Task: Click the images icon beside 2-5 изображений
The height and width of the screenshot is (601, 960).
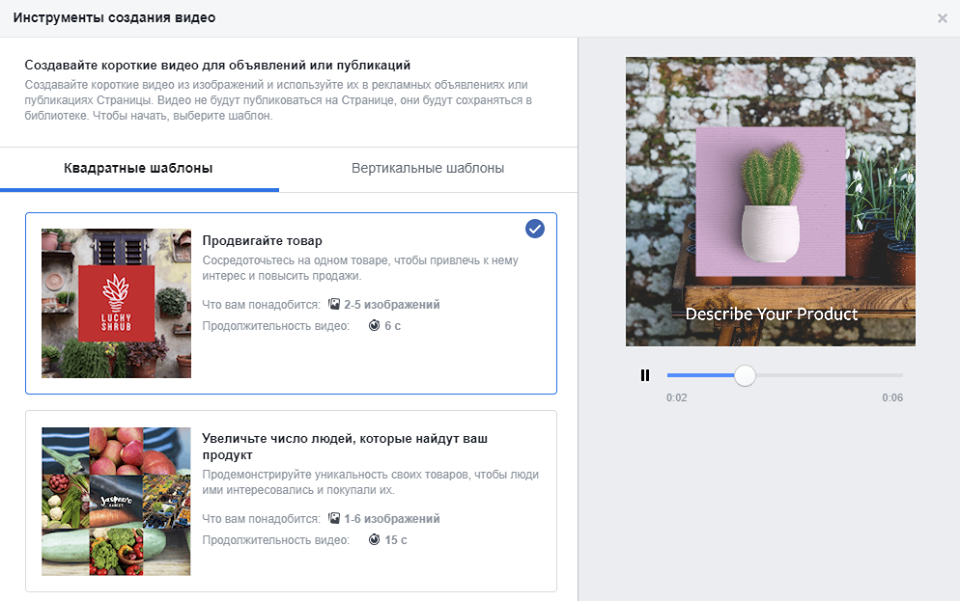Action: [x=334, y=304]
